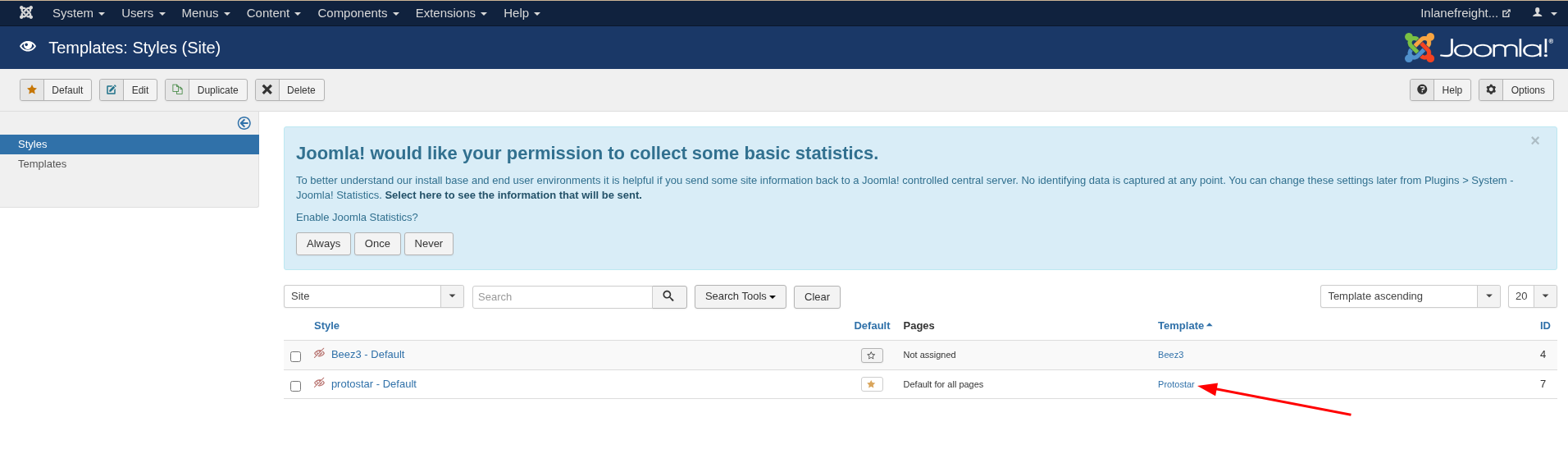The height and width of the screenshot is (454, 1568).
Task: Open the Protostar template link
Action: (x=1176, y=384)
